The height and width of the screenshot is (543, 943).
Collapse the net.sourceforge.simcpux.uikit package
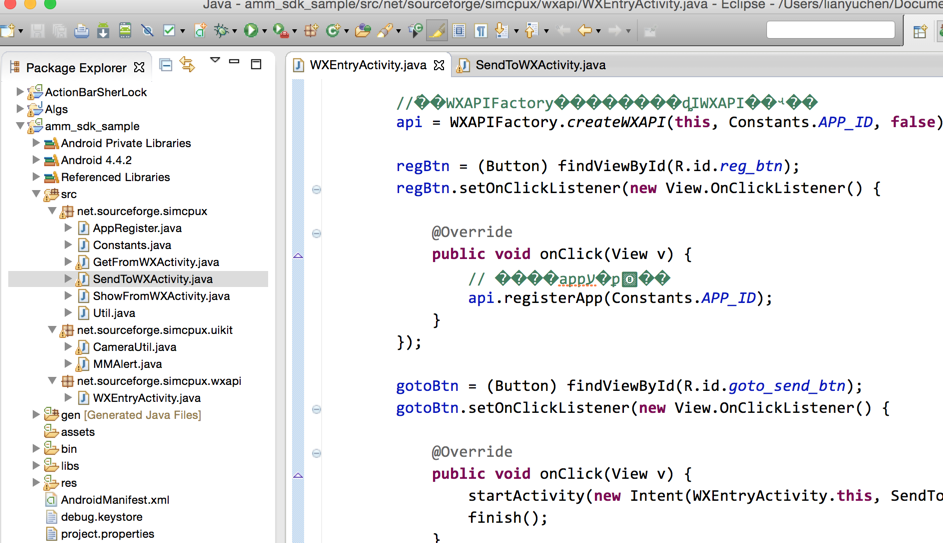pos(52,330)
